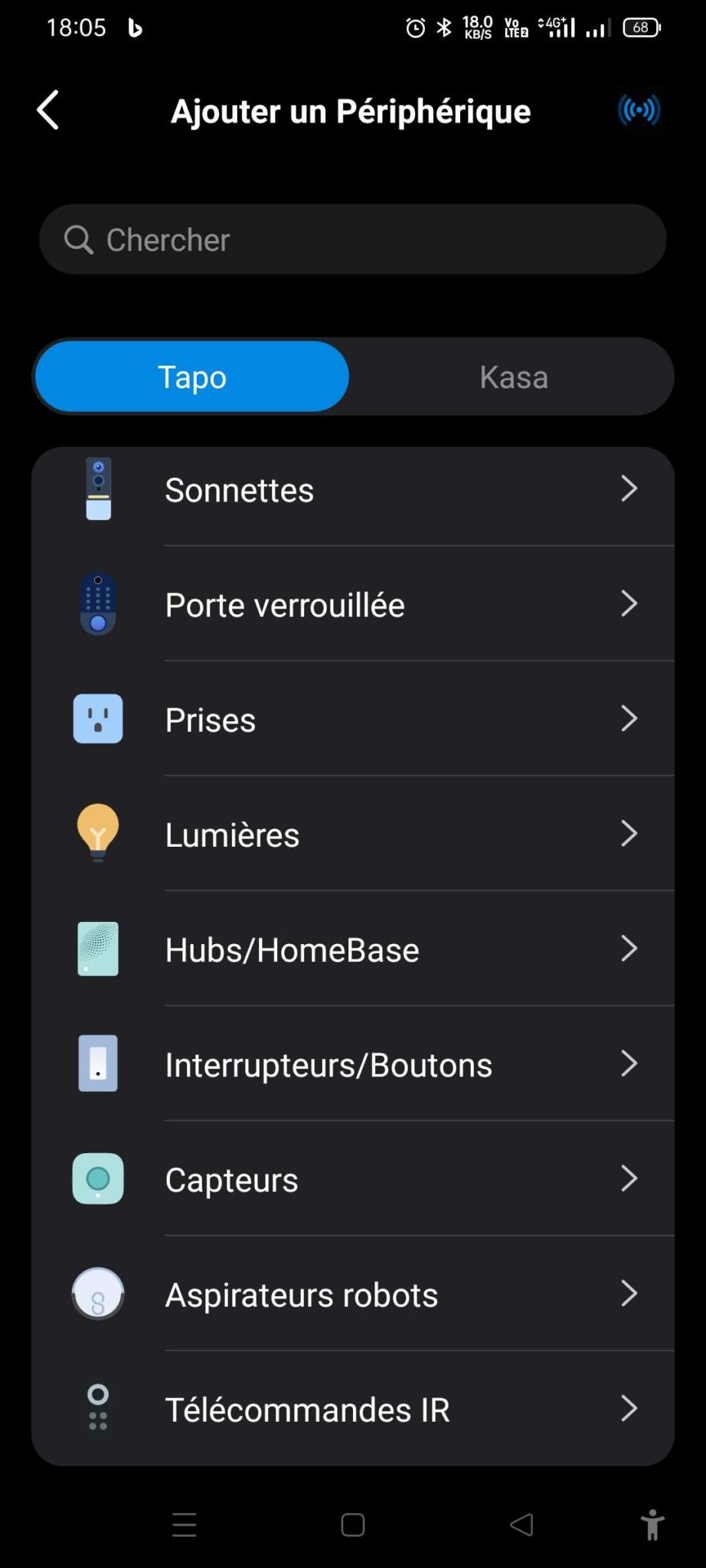Tap the Télécommandes IR remote icon
Image resolution: width=706 pixels, height=1568 pixels.
pyautogui.click(x=98, y=1408)
